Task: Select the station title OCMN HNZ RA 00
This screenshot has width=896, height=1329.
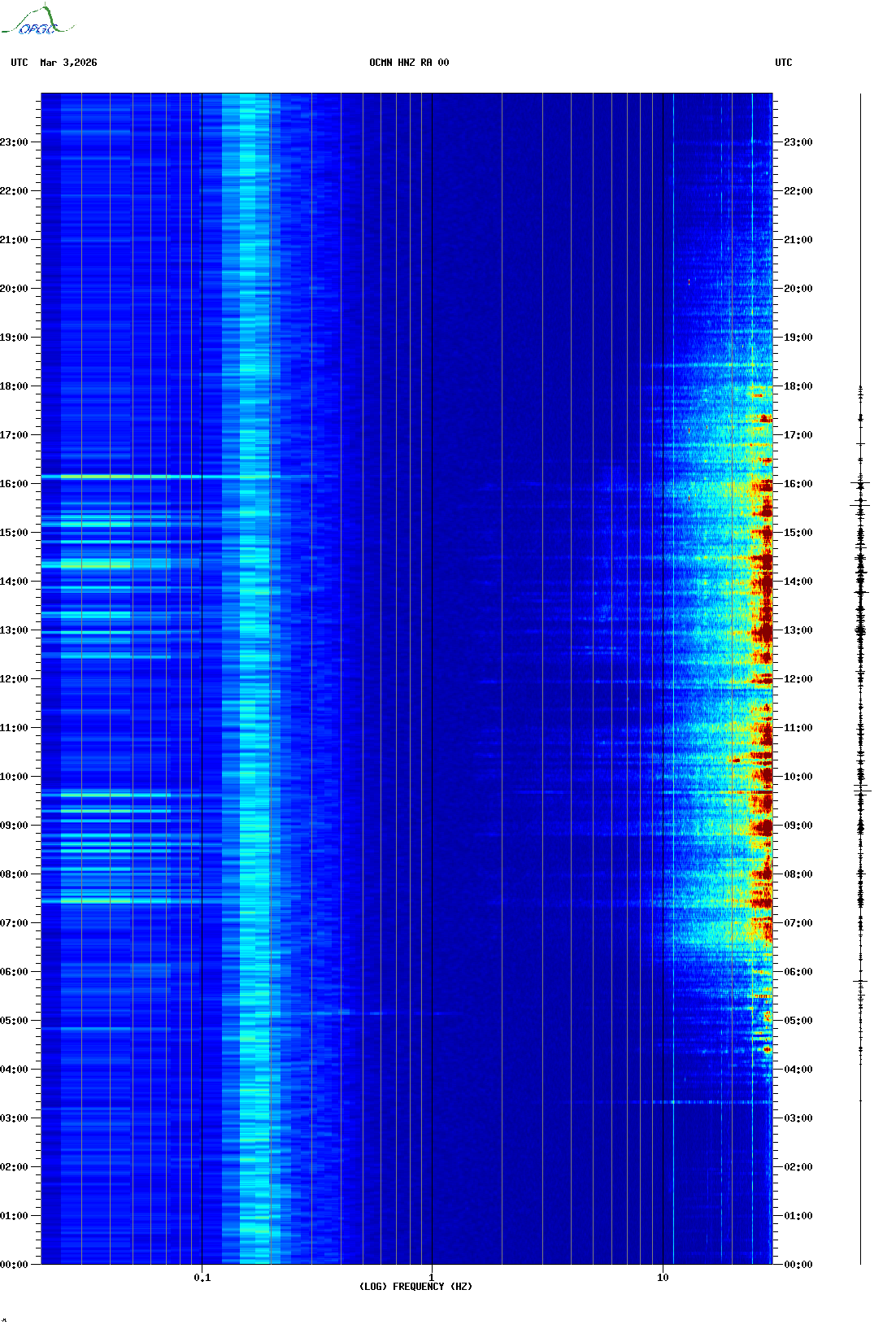Action: click(x=409, y=63)
